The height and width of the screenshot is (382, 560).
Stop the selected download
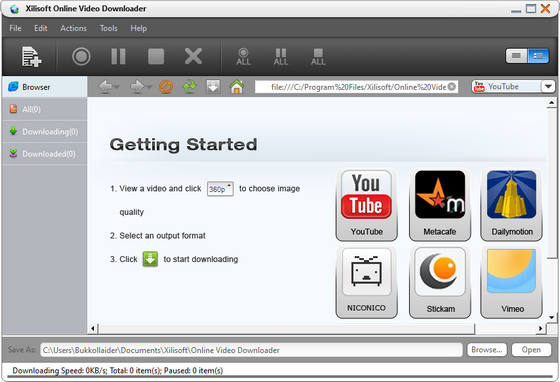[156, 56]
